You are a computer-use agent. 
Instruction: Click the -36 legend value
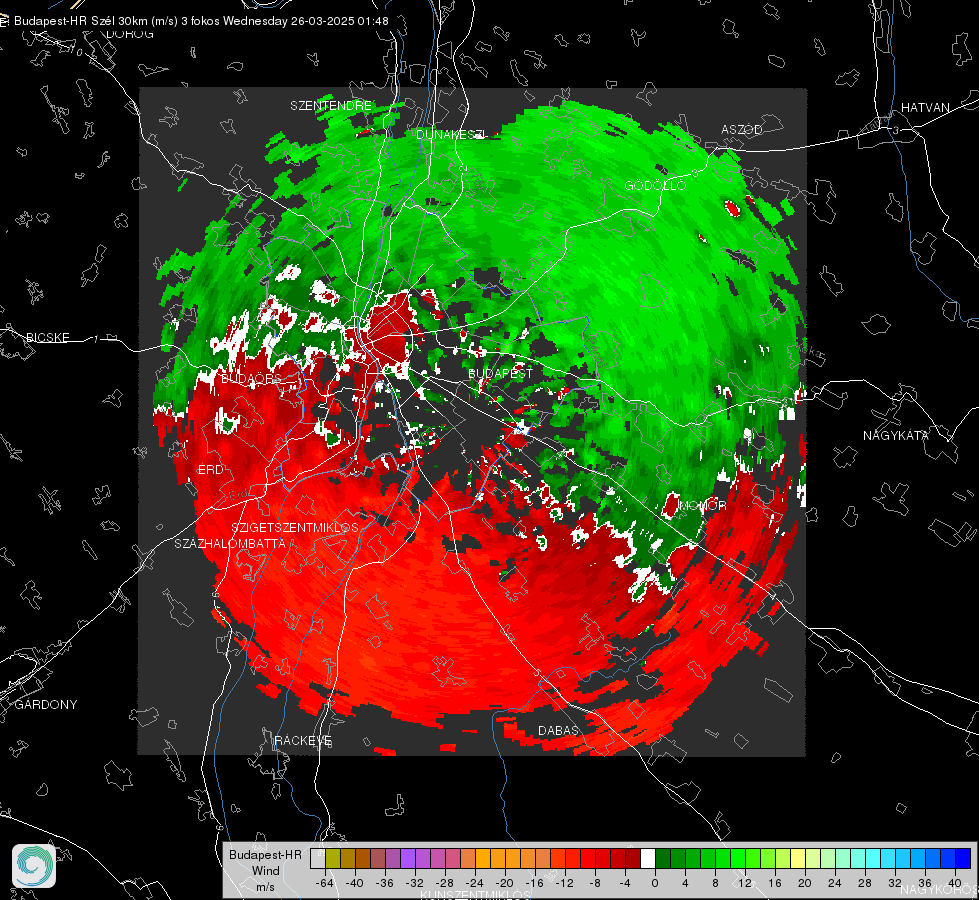(385, 883)
